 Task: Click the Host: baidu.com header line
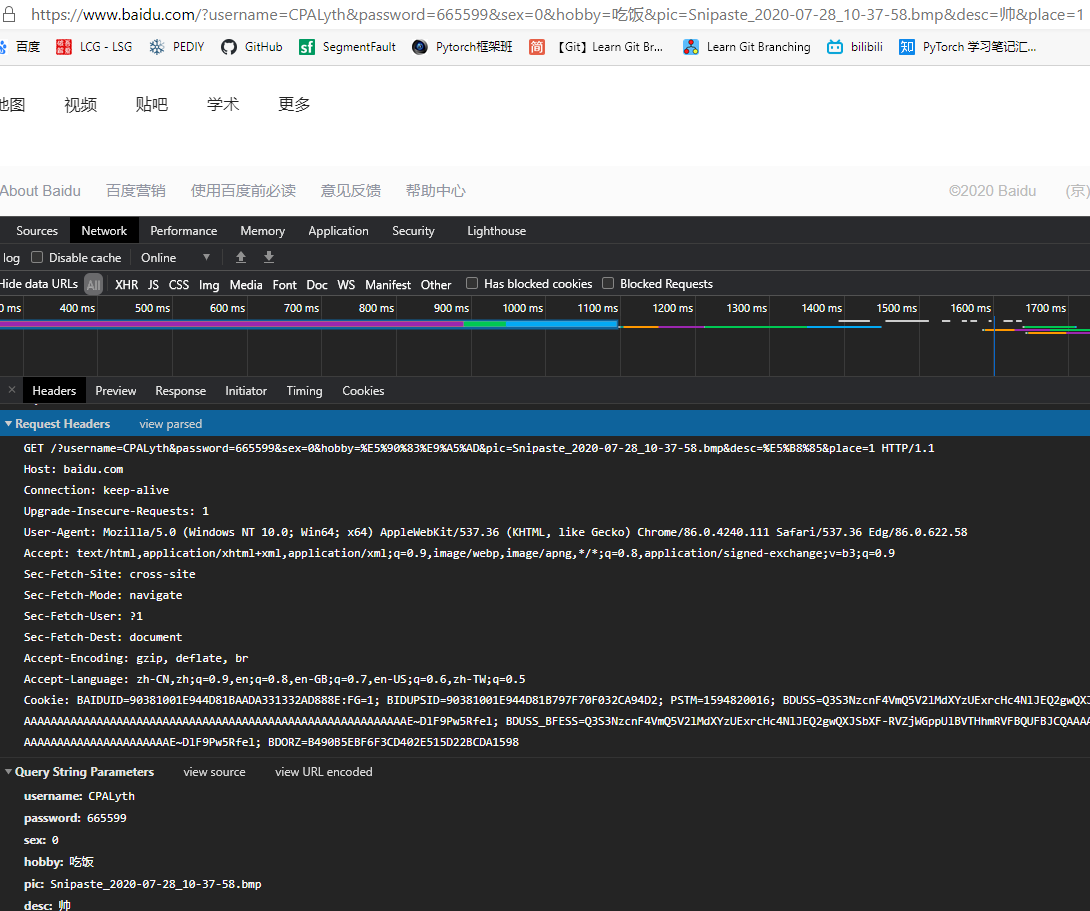[73, 469]
